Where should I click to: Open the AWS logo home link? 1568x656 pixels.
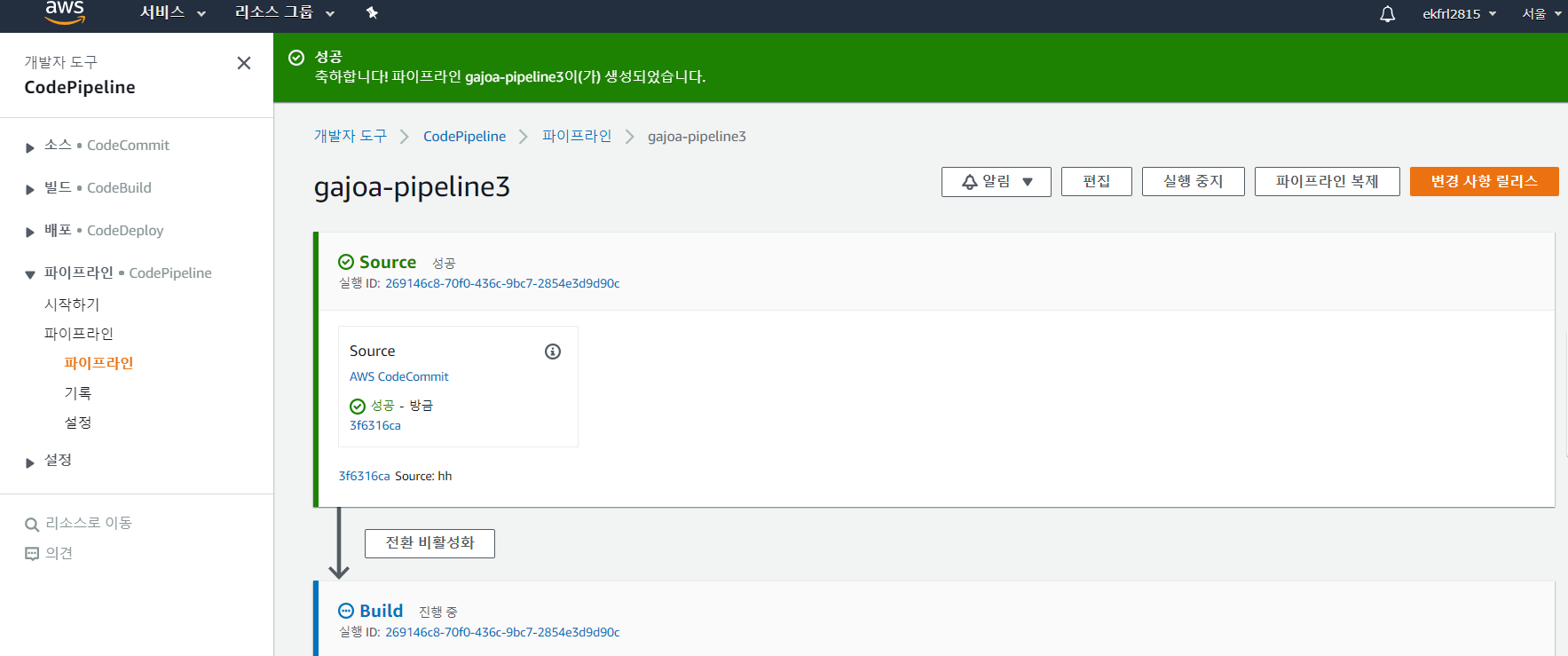point(65,12)
